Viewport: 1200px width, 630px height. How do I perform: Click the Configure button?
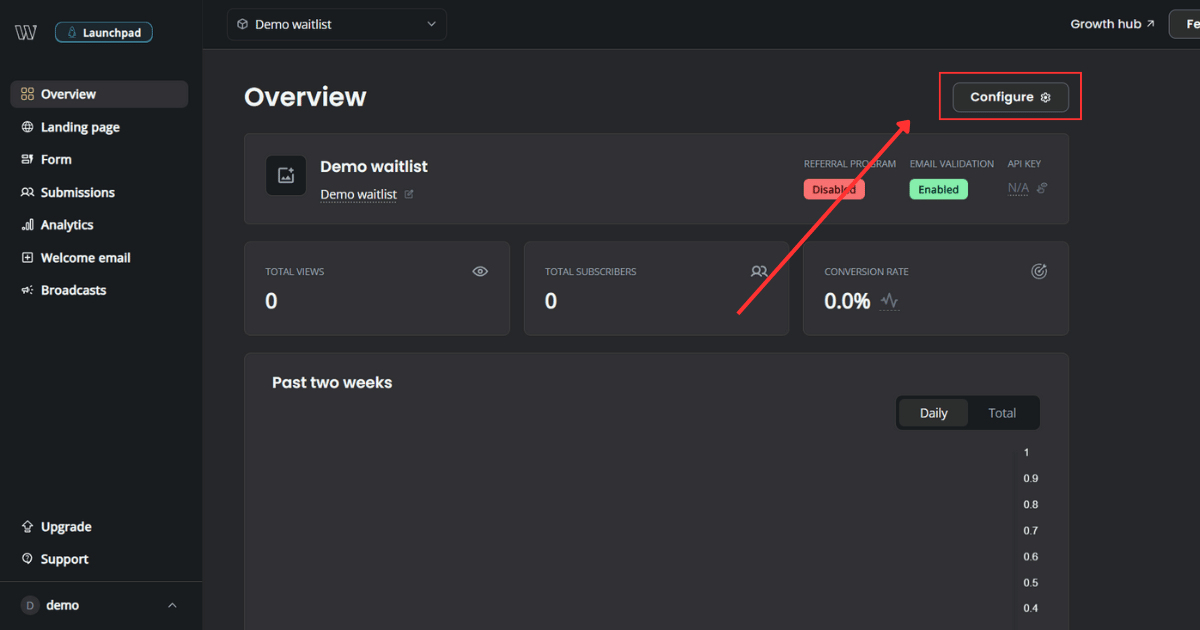point(1010,97)
